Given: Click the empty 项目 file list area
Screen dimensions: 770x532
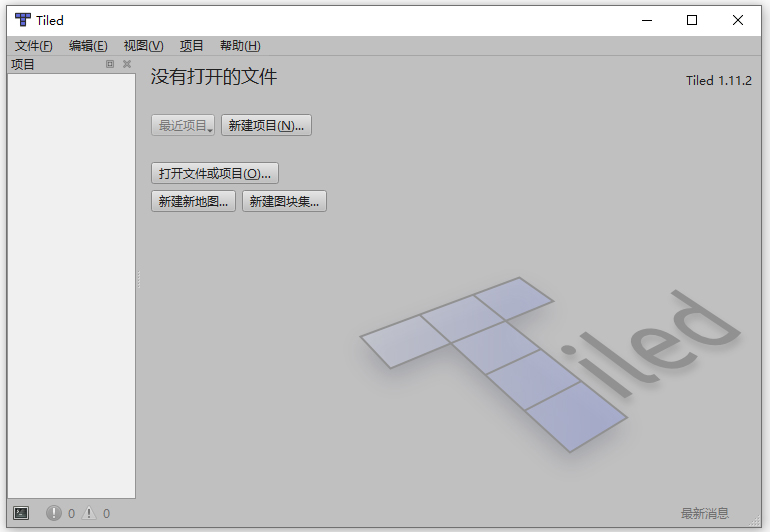Looking at the screenshot, I should [71, 286].
